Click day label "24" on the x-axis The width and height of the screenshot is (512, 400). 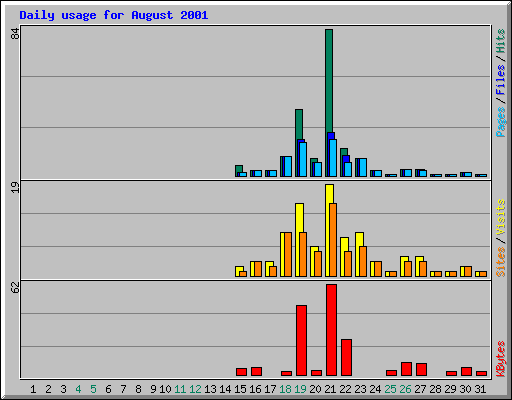(x=375, y=389)
